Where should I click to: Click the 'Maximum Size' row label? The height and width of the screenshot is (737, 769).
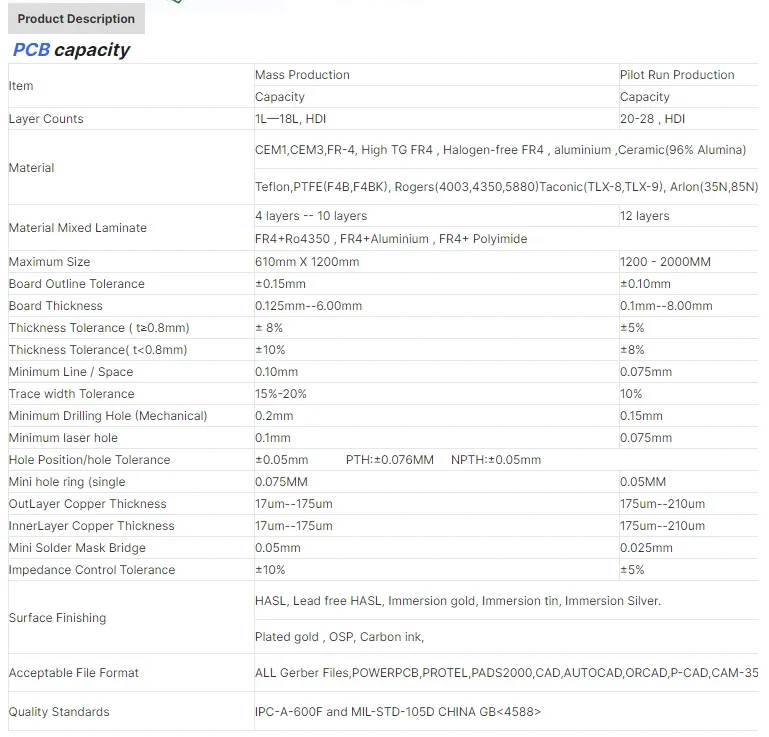(x=50, y=261)
